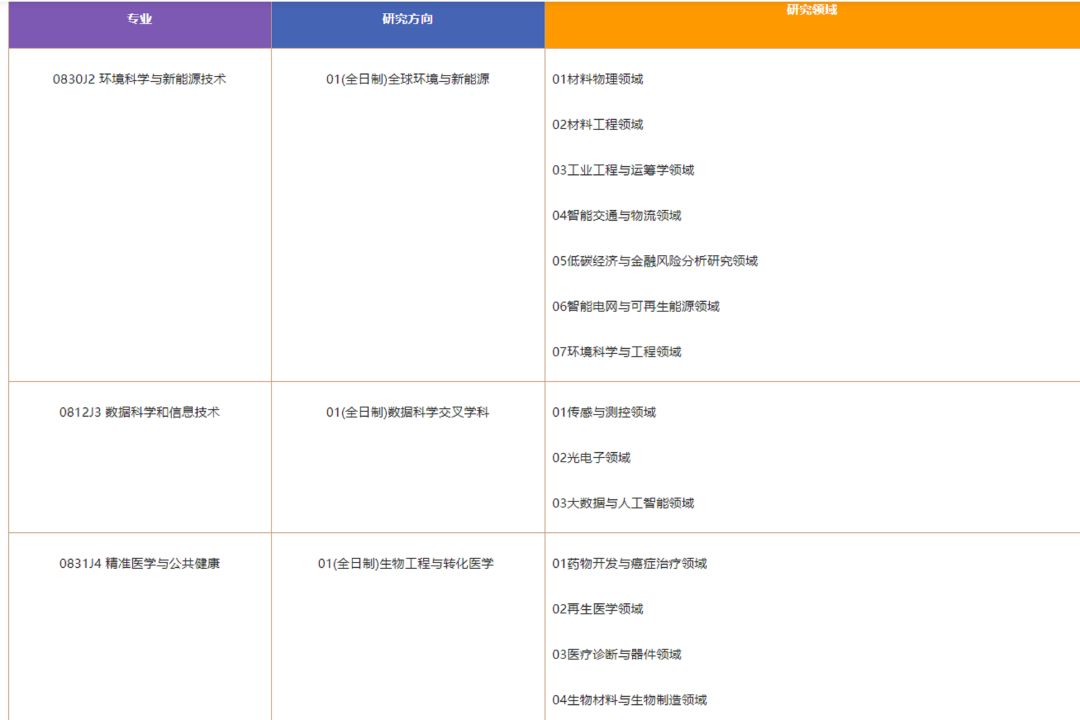The image size is (1080, 720).
Task: Select 02光电子领域 entry
Action: pyautogui.click(x=591, y=458)
